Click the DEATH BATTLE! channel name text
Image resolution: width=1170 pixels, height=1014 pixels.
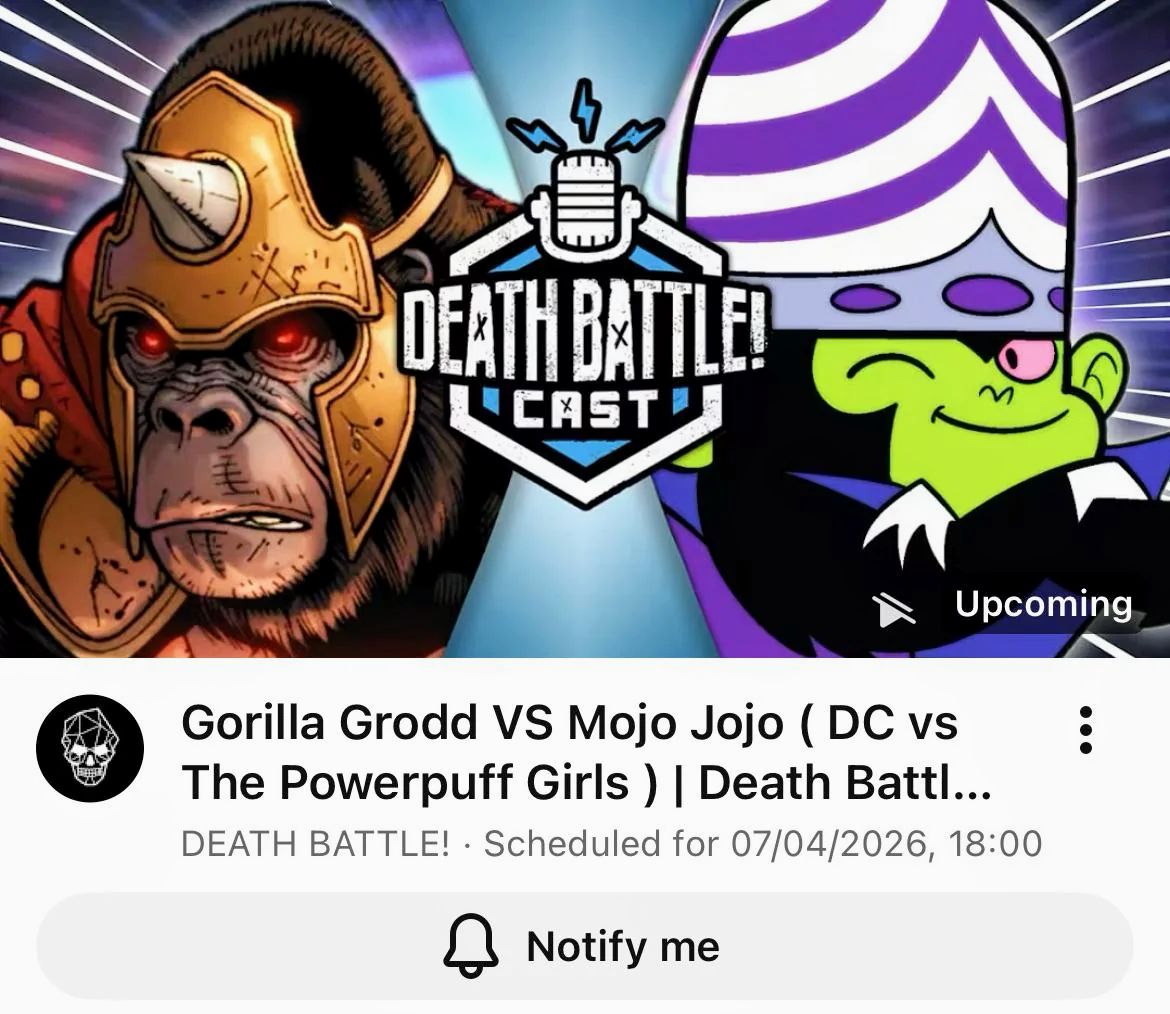coord(316,844)
